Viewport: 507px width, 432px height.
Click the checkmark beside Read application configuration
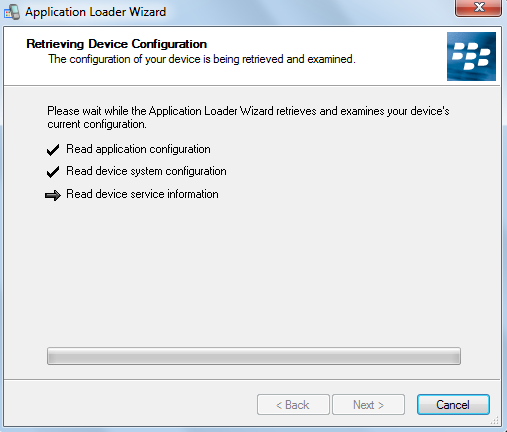point(53,150)
